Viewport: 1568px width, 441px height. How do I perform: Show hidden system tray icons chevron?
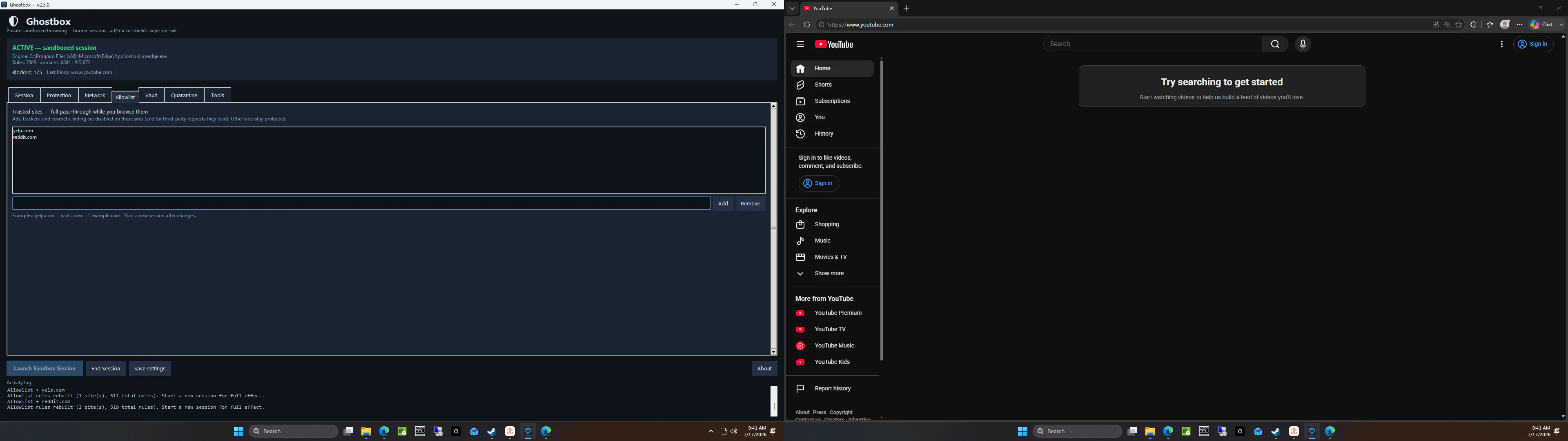(x=710, y=431)
